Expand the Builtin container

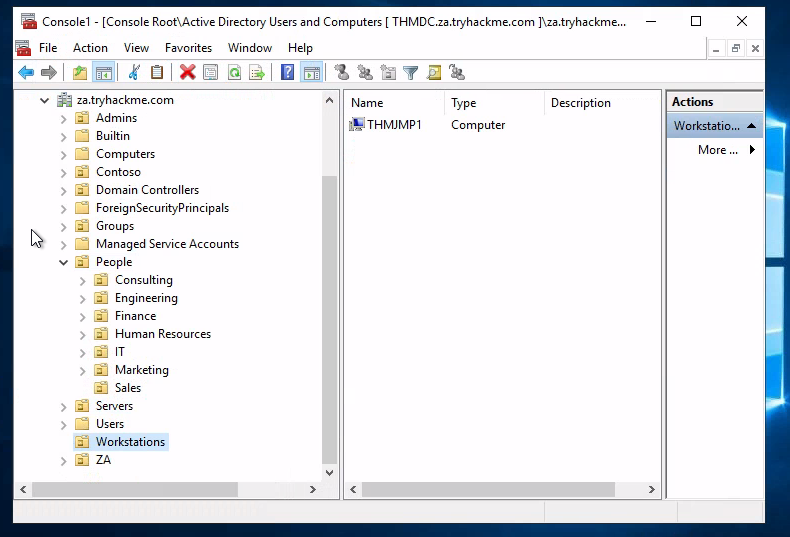click(63, 137)
